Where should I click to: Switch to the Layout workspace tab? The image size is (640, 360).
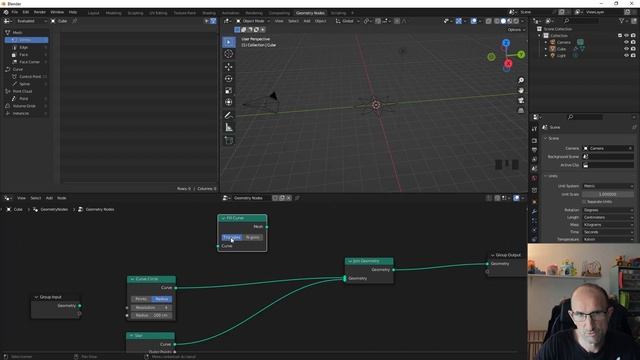tap(93, 13)
